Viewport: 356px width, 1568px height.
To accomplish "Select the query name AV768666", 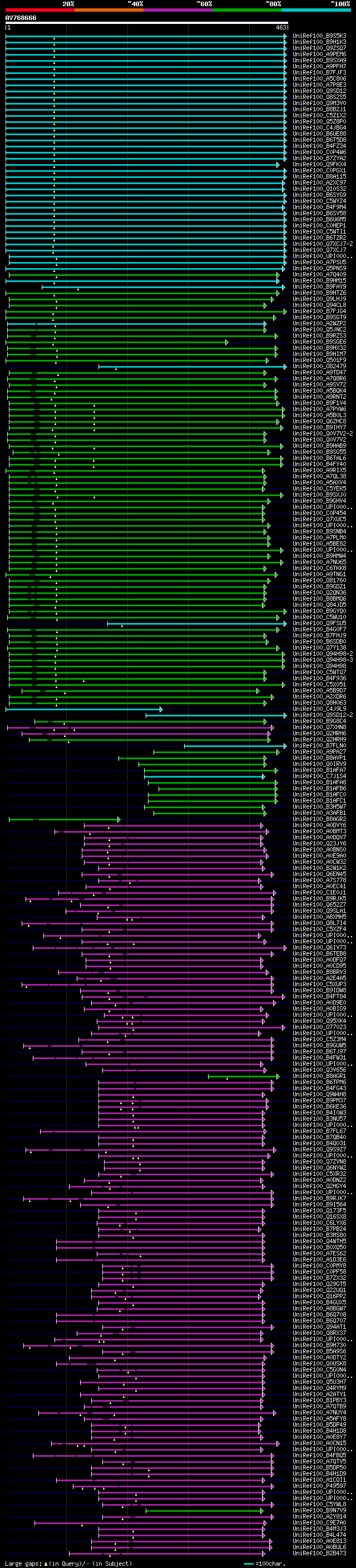I will 21,18.
